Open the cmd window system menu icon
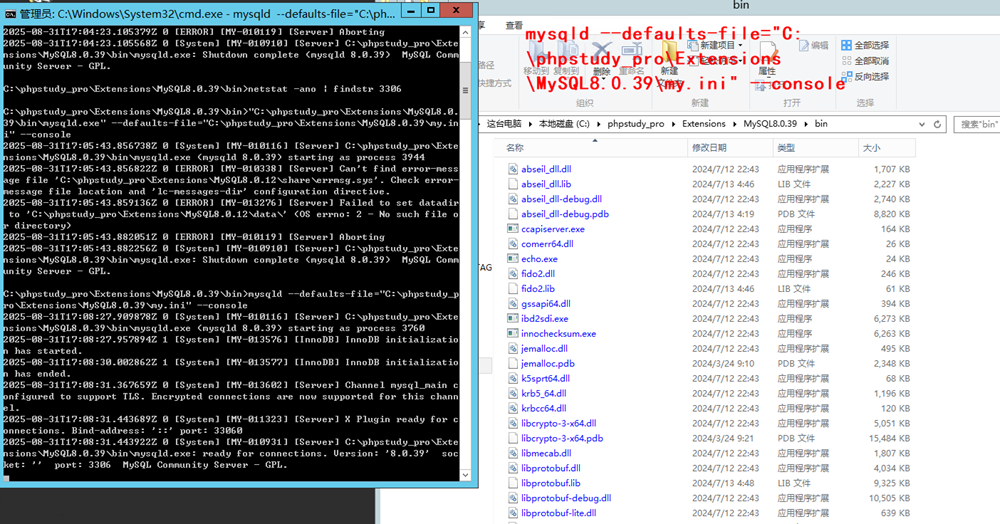 (10, 12)
